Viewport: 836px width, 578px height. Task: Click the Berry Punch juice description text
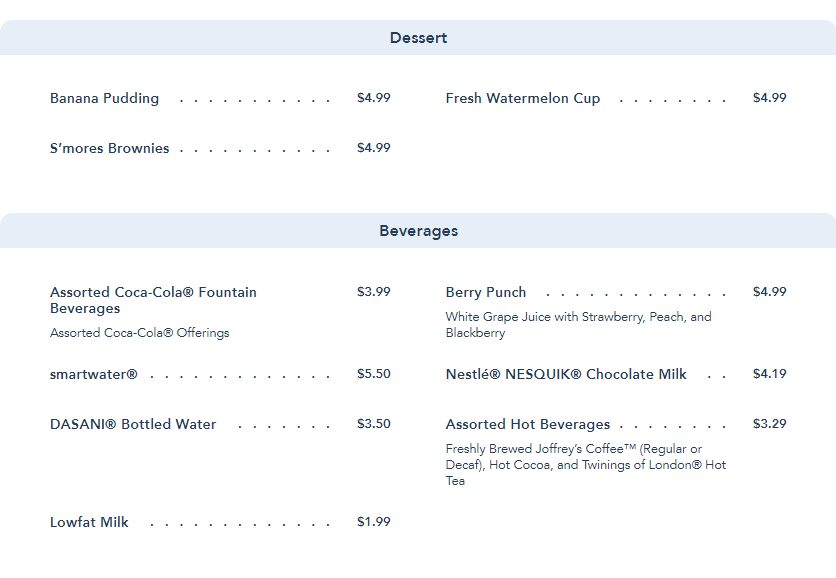tap(578, 325)
